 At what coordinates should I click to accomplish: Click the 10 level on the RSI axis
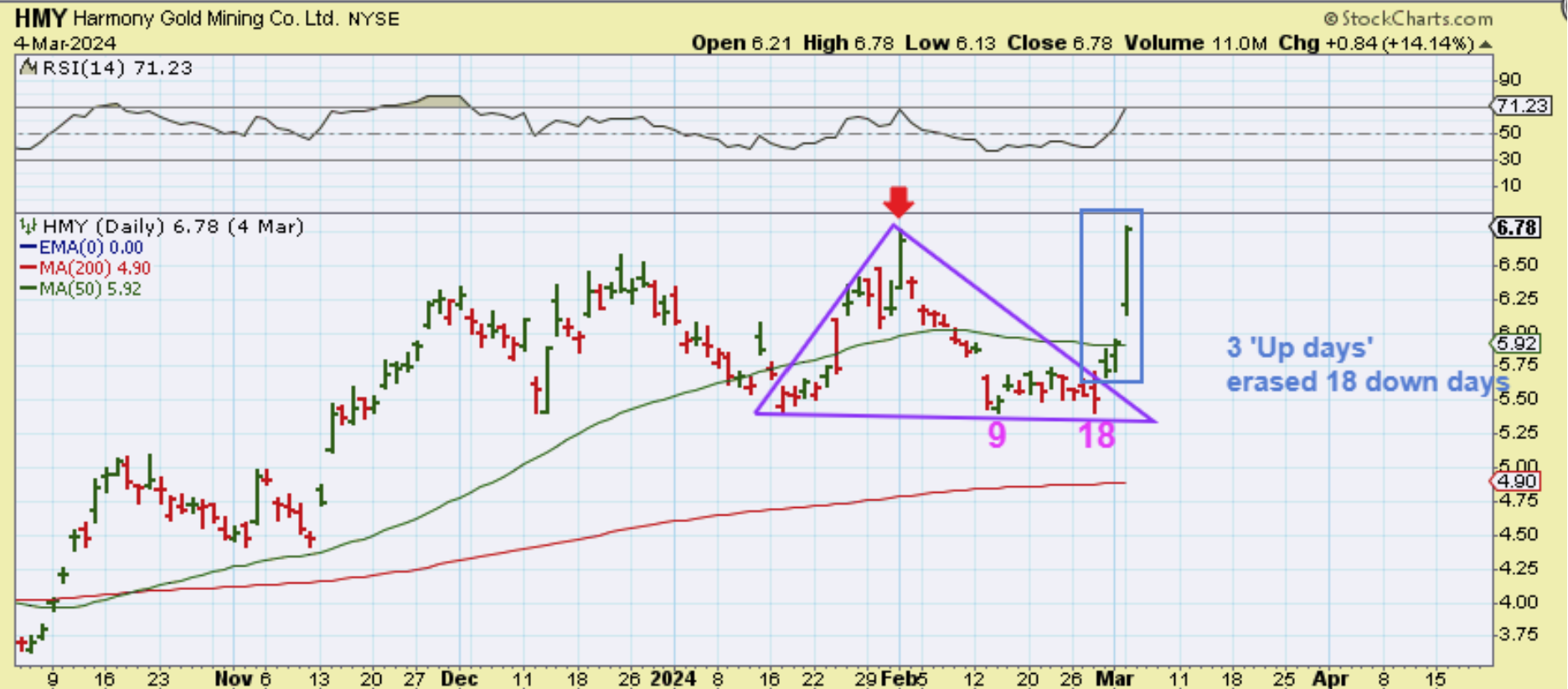[x=1509, y=185]
